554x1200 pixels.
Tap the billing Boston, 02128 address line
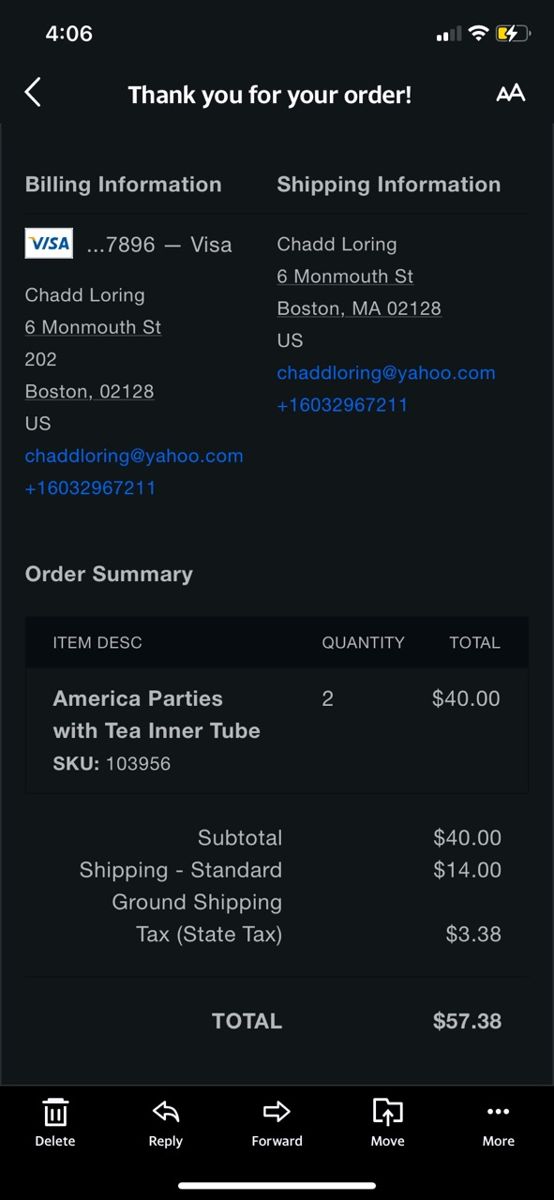[x=89, y=391]
